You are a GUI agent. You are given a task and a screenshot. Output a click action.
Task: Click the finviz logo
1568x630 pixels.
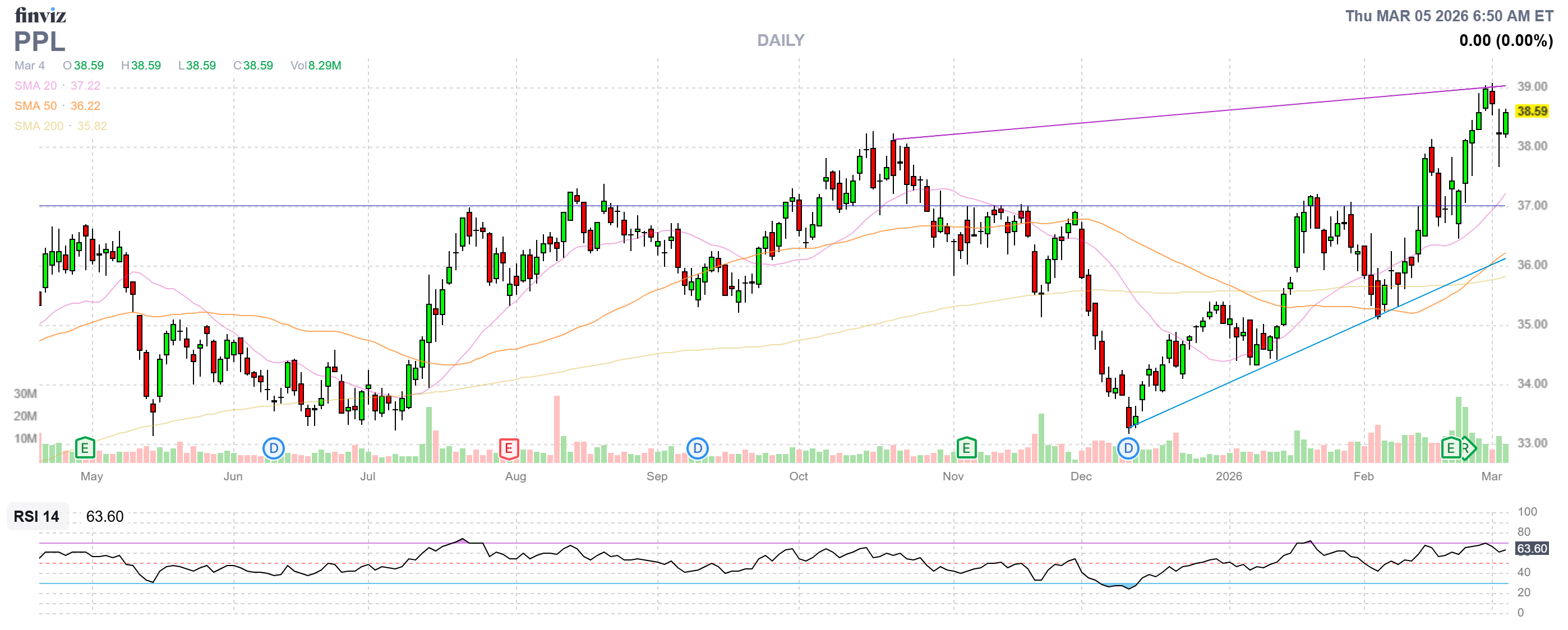coord(40,15)
